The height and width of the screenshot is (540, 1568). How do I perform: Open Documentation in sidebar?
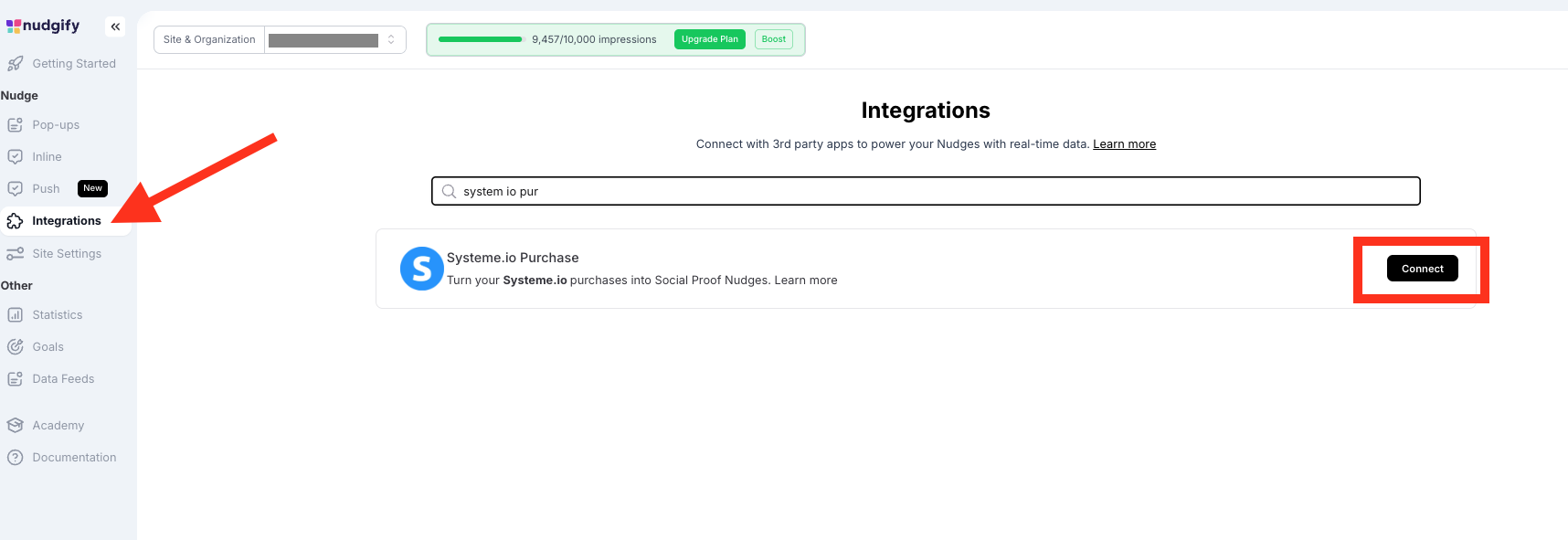pos(74,458)
